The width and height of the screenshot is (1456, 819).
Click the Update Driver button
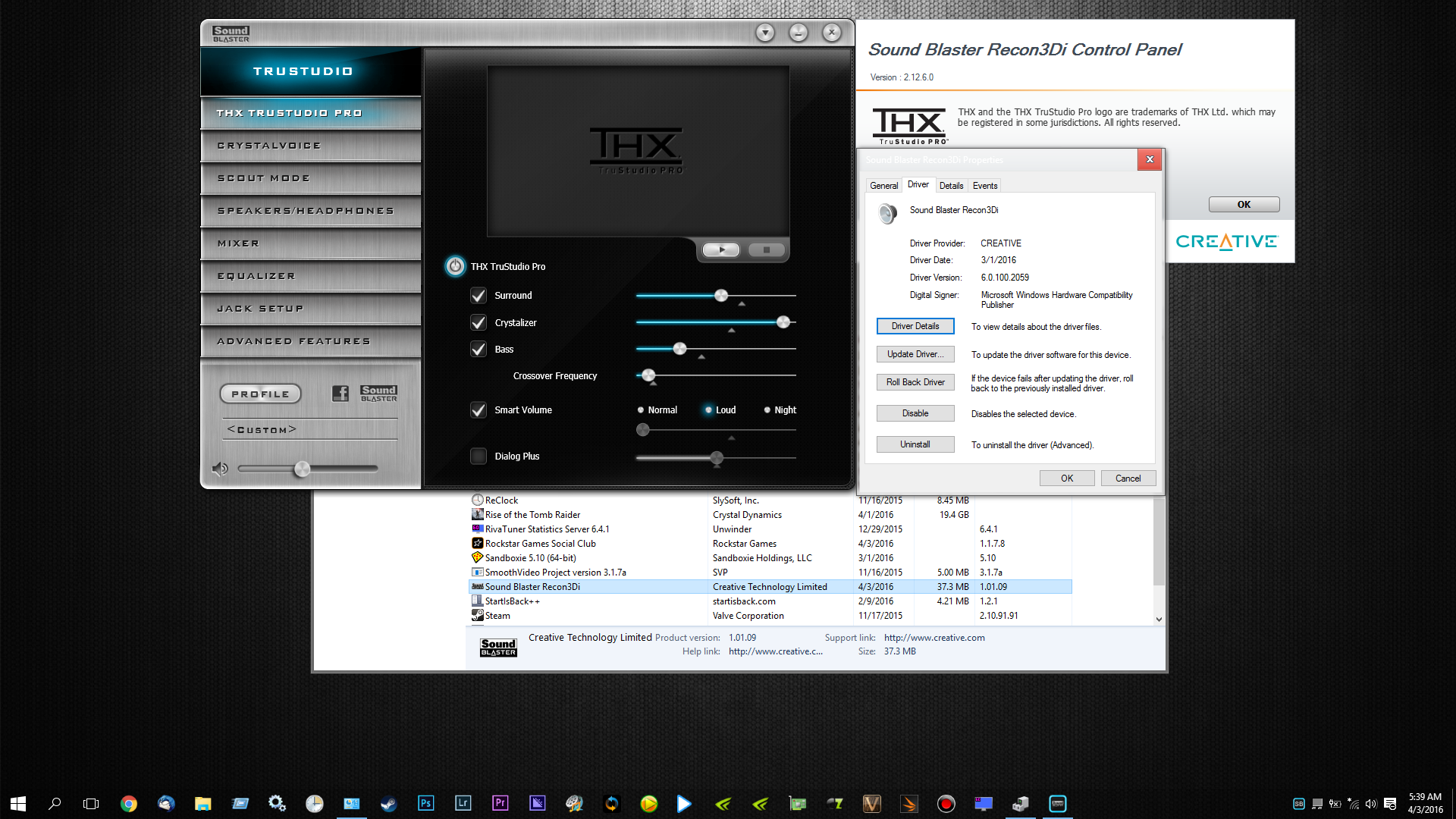tap(915, 354)
